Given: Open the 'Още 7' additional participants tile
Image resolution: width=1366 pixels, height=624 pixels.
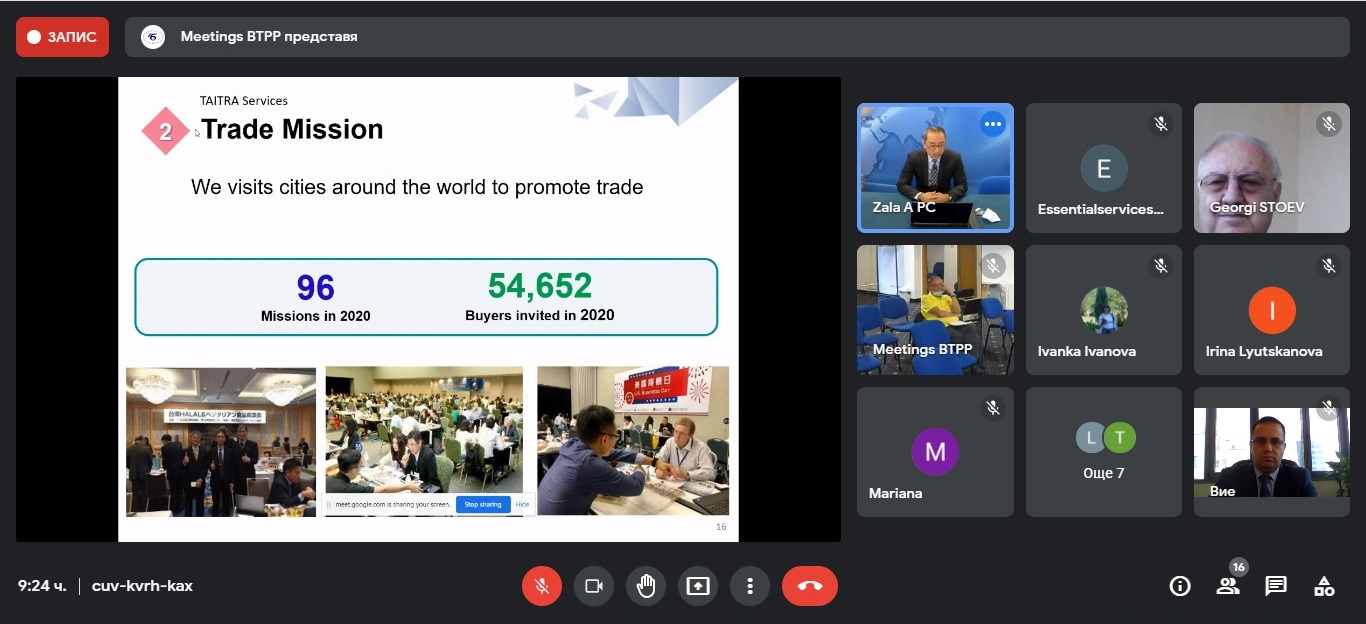Looking at the screenshot, I should tap(1104, 452).
